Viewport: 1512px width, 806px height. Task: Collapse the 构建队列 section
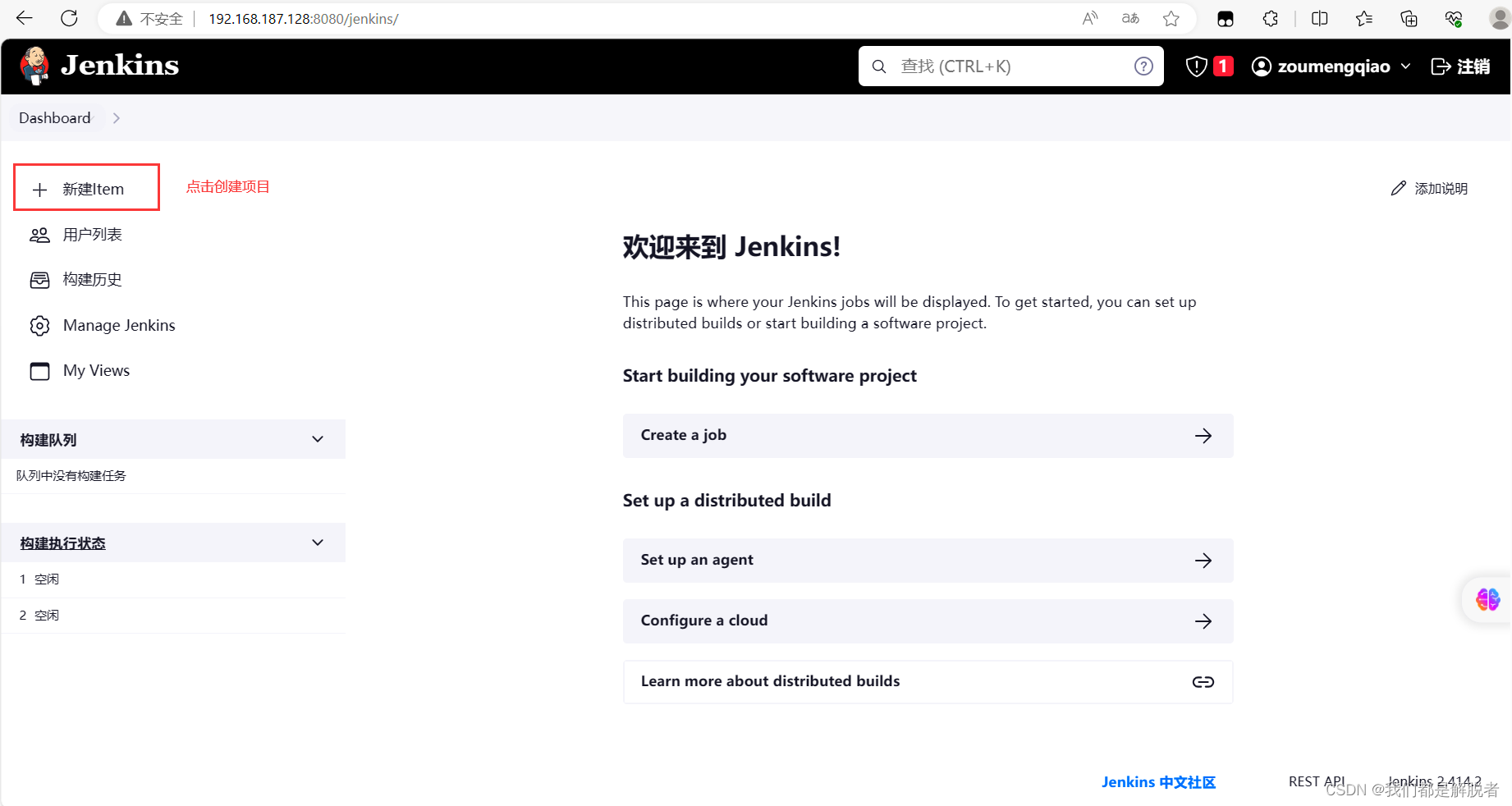click(x=317, y=439)
